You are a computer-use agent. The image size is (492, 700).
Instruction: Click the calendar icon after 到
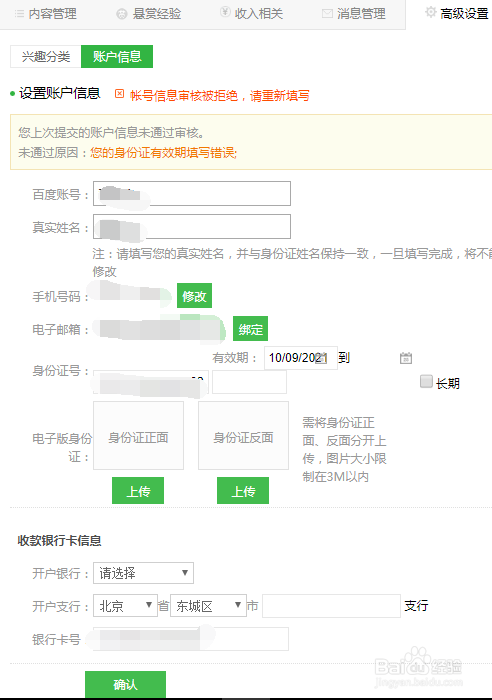point(405,358)
